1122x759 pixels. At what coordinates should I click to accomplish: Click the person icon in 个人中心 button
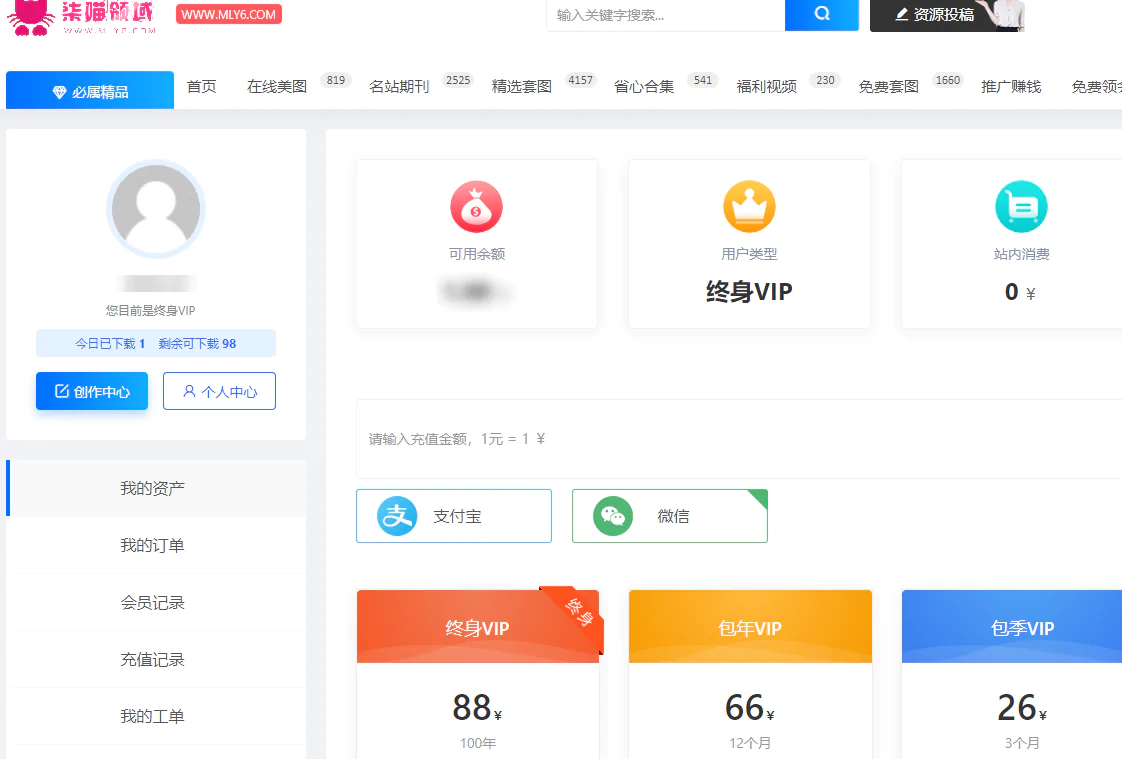(x=189, y=391)
